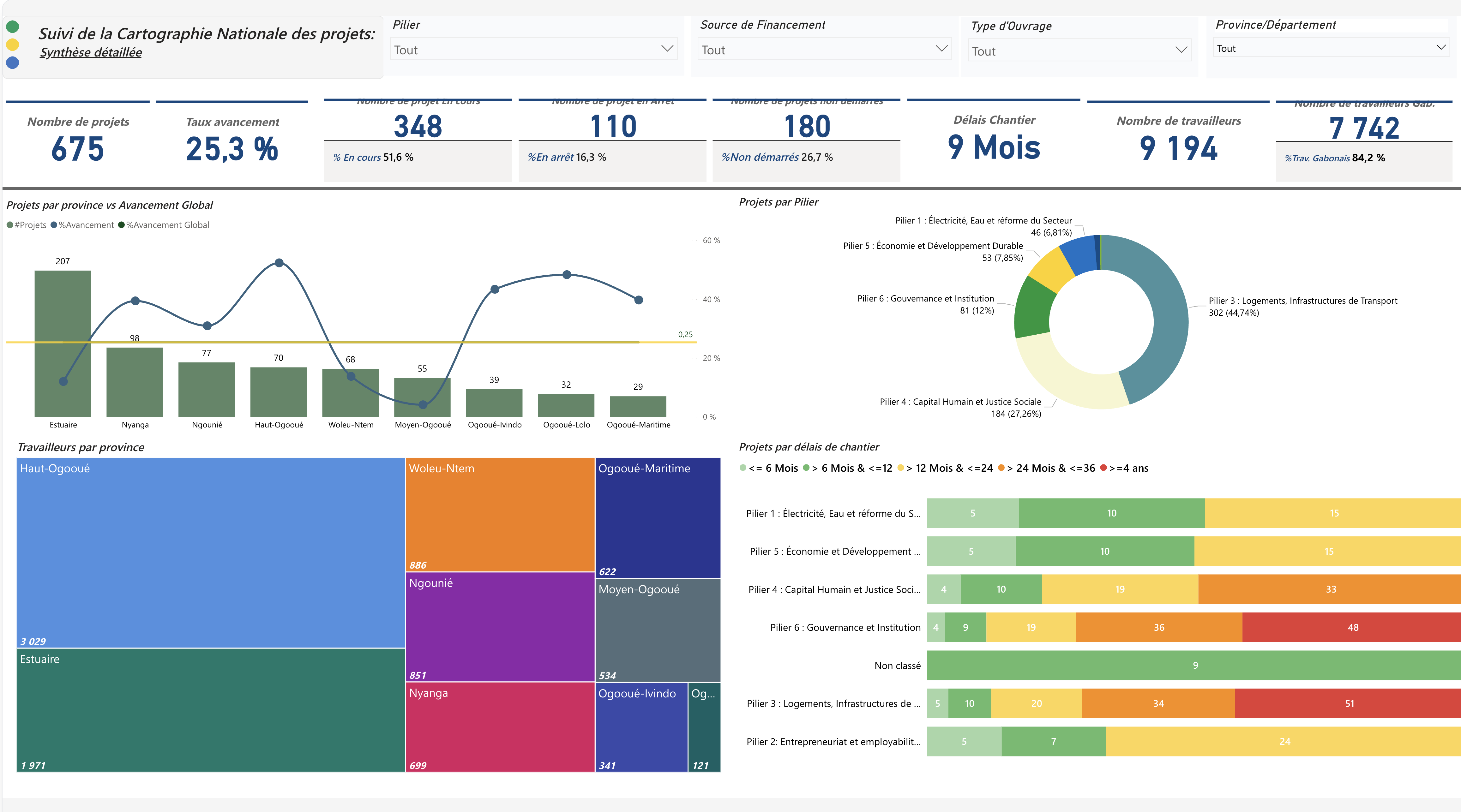
Task: Click the yellow circle beside the title
Action: pos(13,45)
